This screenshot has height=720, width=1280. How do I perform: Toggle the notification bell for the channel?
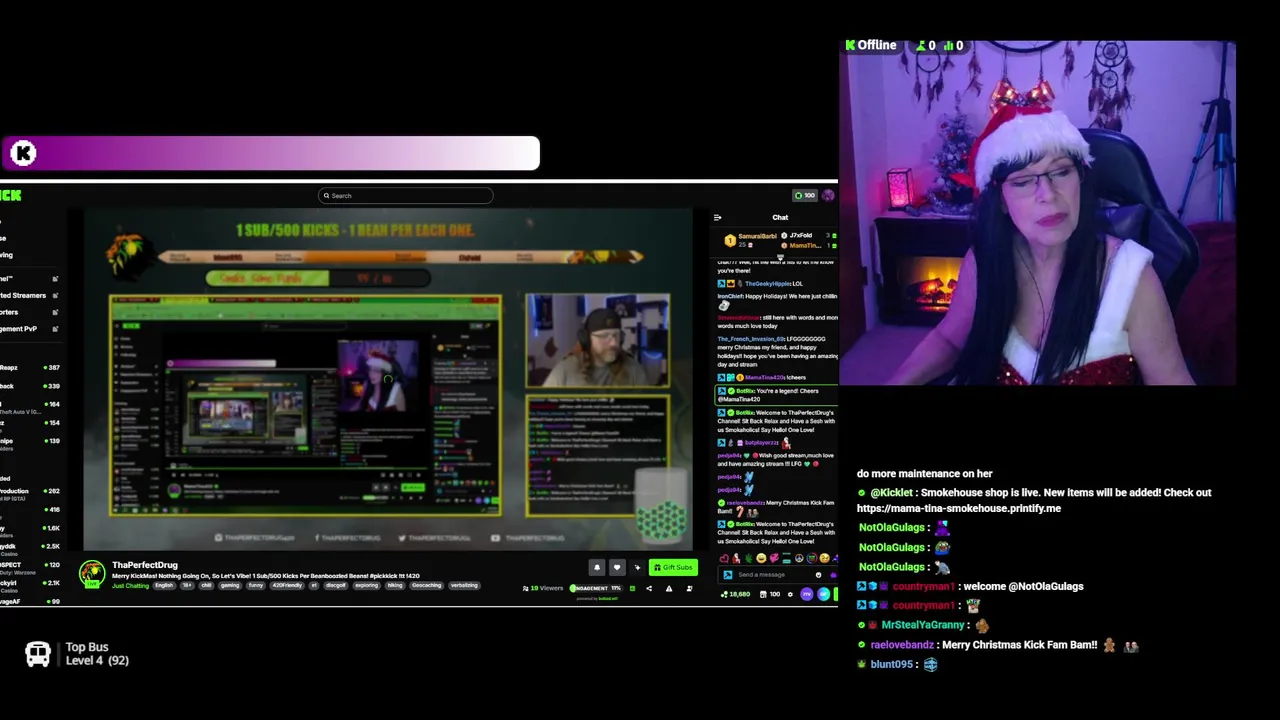[x=597, y=567]
